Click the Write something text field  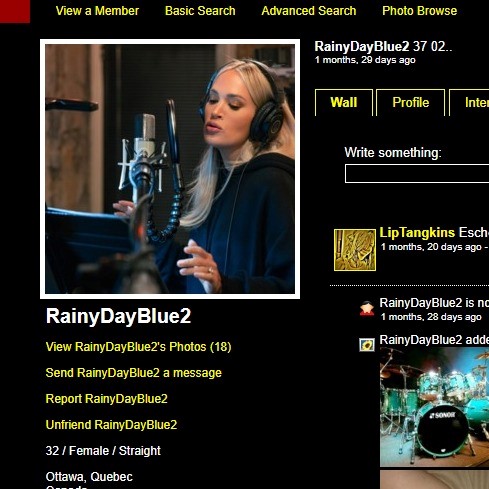click(x=417, y=173)
